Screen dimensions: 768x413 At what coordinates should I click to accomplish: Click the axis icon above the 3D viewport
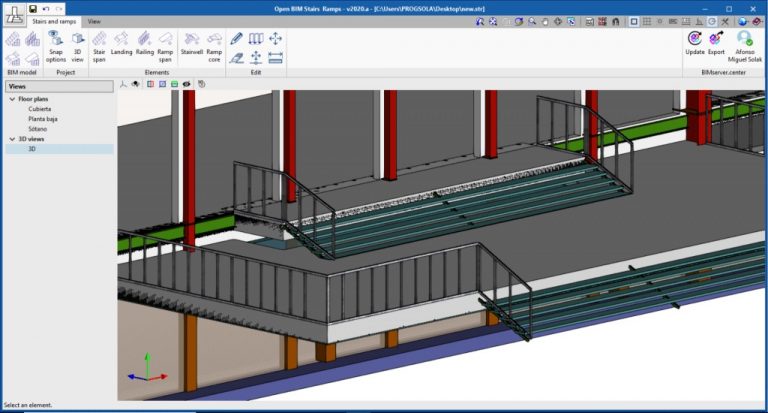pyautogui.click(x=123, y=84)
